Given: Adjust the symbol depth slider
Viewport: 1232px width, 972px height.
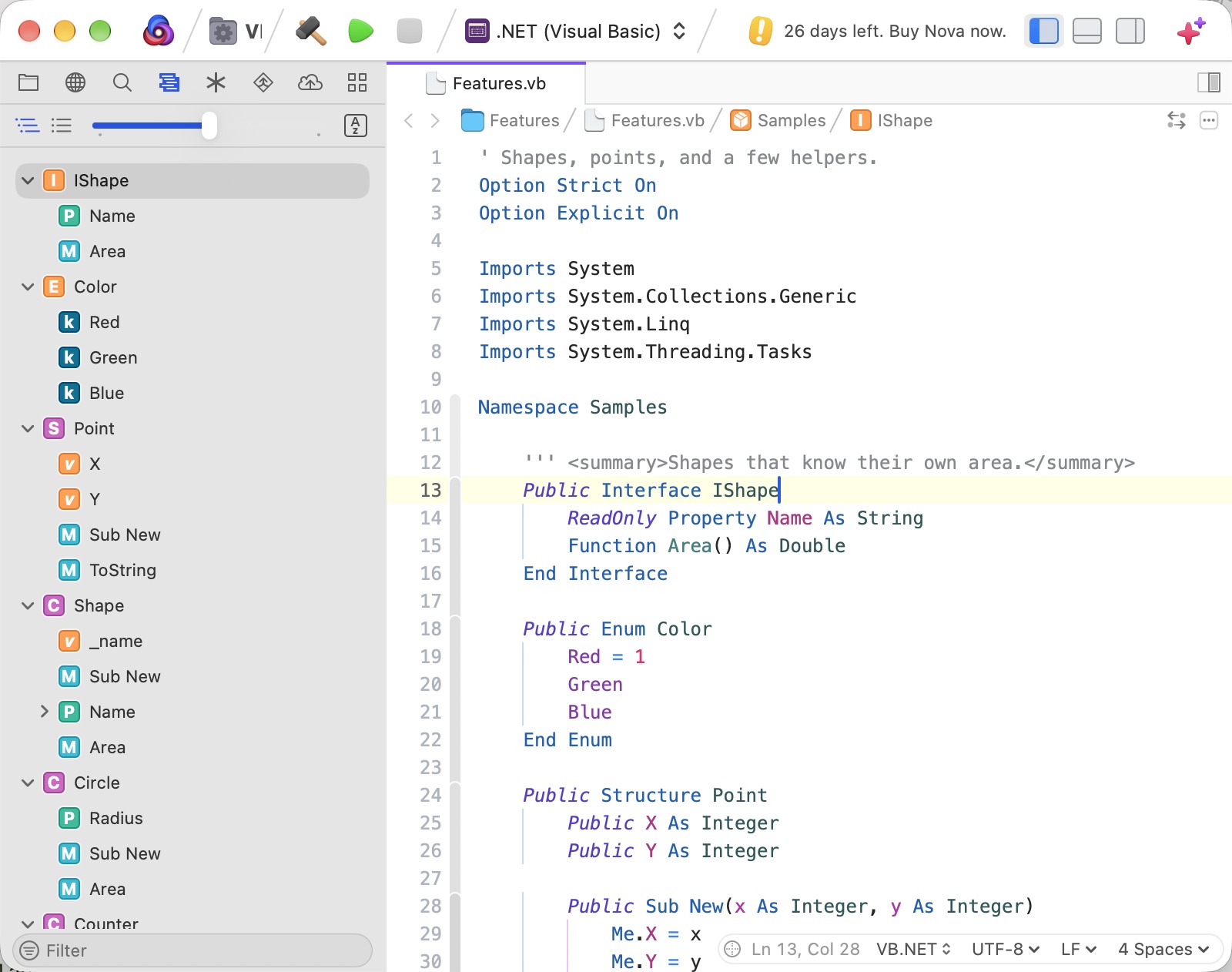Looking at the screenshot, I should coord(208,126).
